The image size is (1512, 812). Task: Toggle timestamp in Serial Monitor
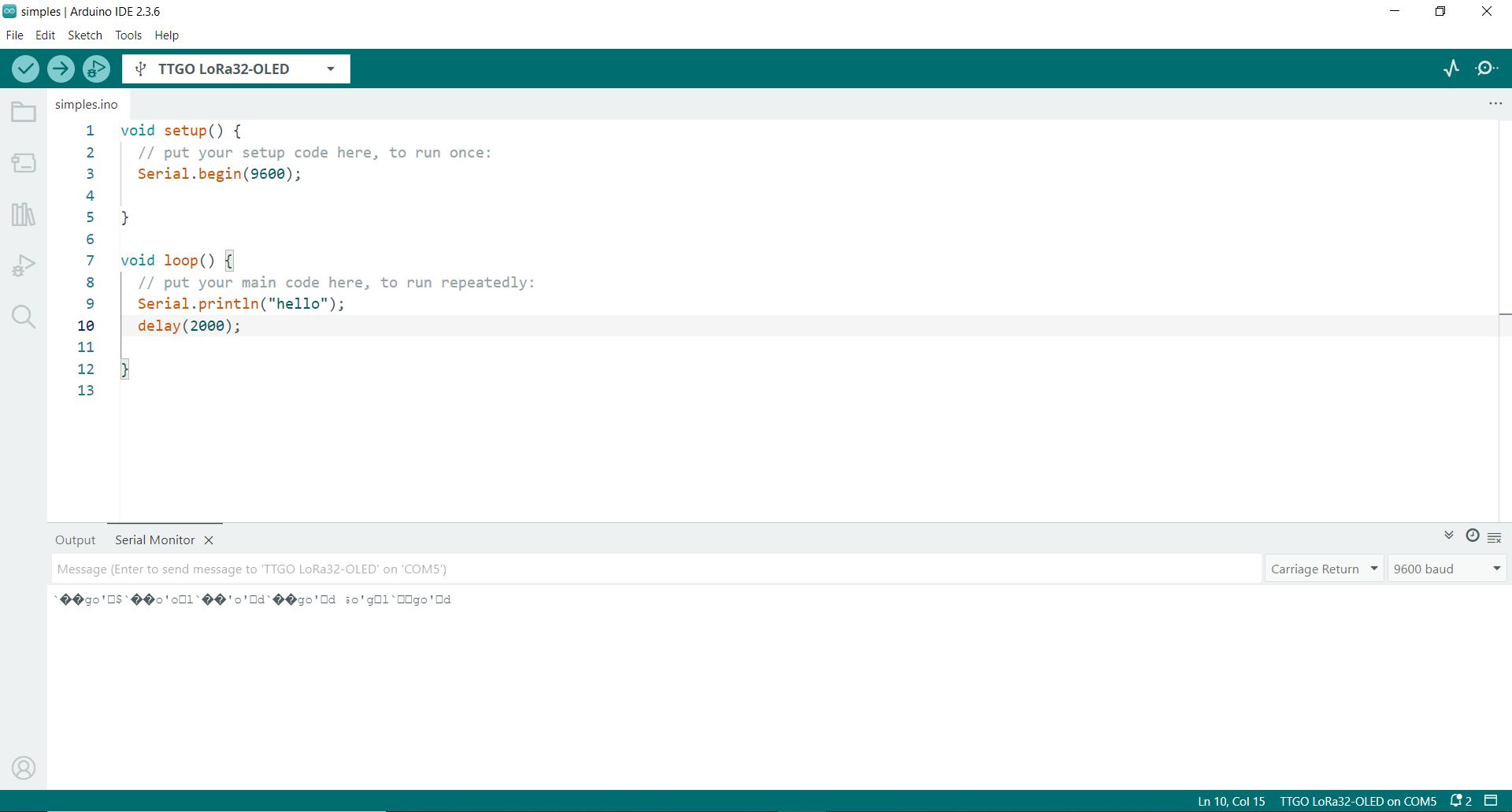[1472, 536]
